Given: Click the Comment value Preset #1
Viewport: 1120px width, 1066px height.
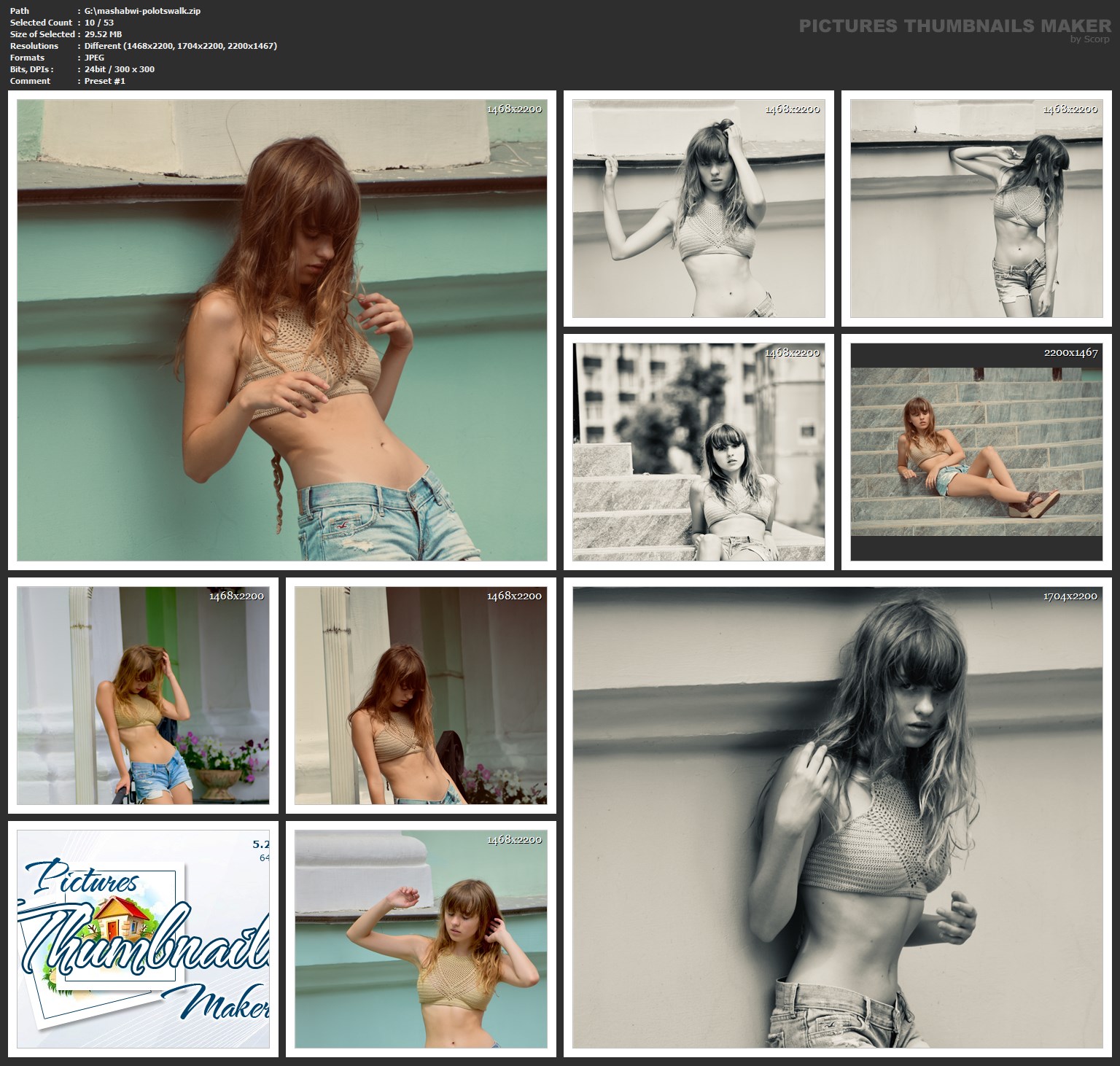Looking at the screenshot, I should (104, 81).
